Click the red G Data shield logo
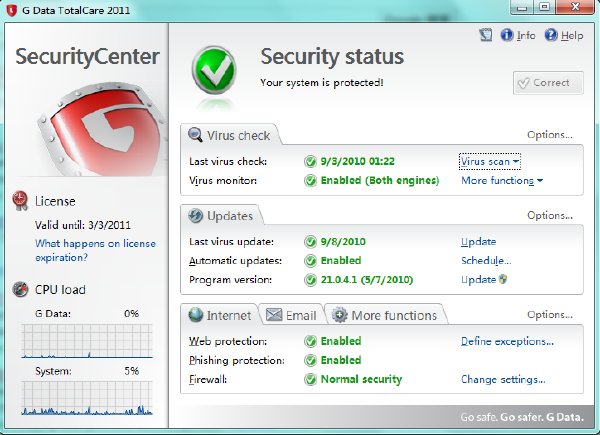This screenshot has width=600, height=435. tap(103, 128)
